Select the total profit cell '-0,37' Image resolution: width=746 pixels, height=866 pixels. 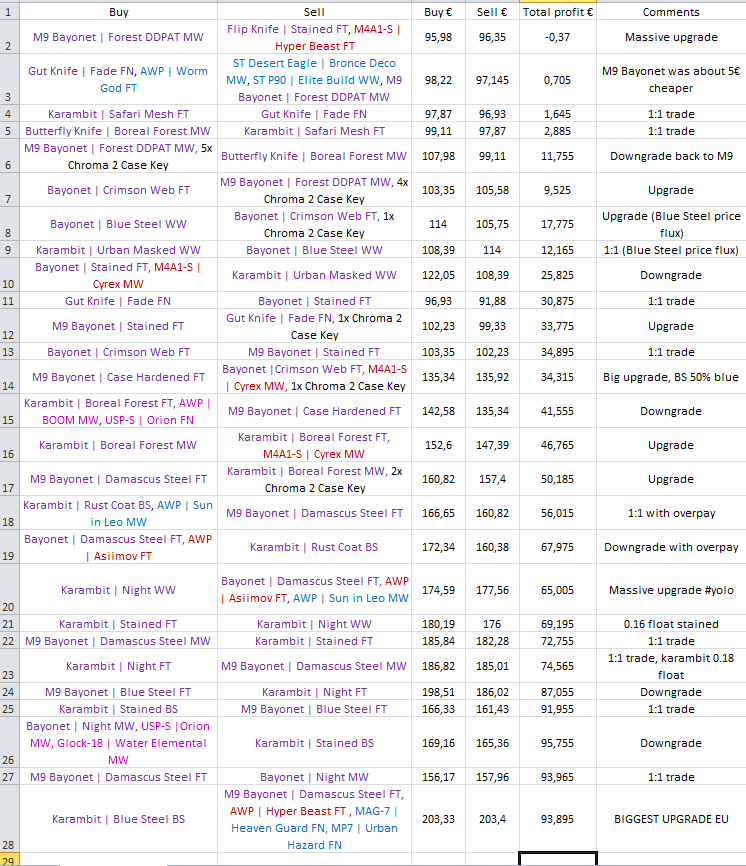pos(558,37)
